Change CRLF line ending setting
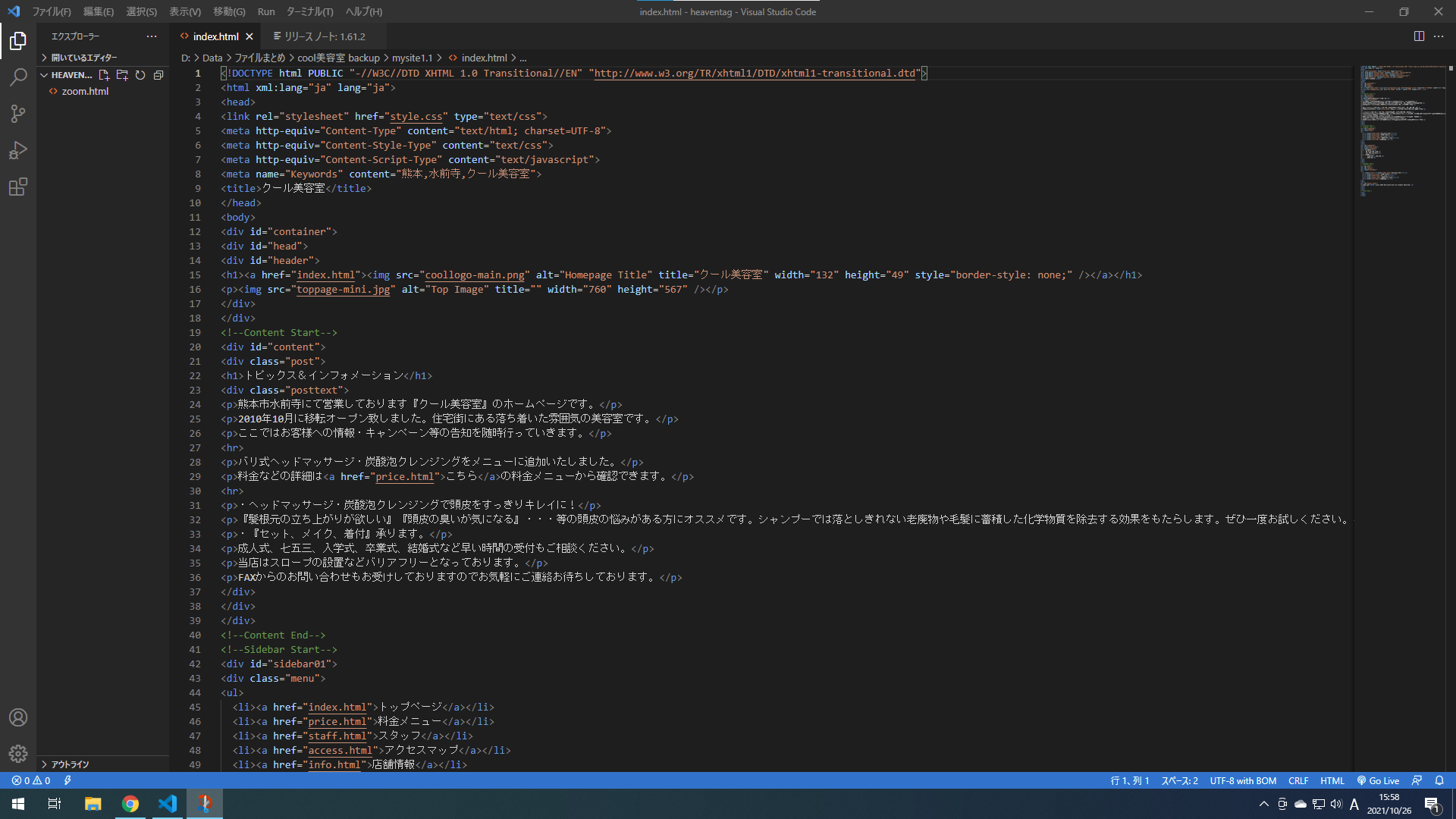The width and height of the screenshot is (1456, 819). click(x=1298, y=780)
